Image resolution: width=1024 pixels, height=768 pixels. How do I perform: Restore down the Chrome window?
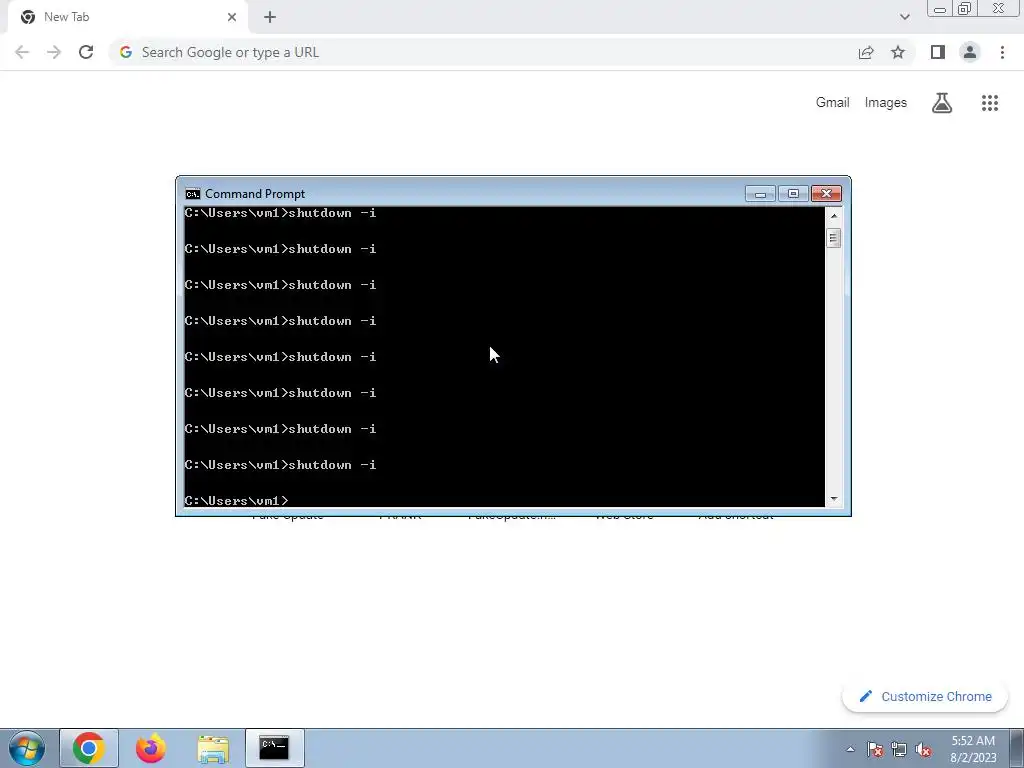(x=964, y=9)
